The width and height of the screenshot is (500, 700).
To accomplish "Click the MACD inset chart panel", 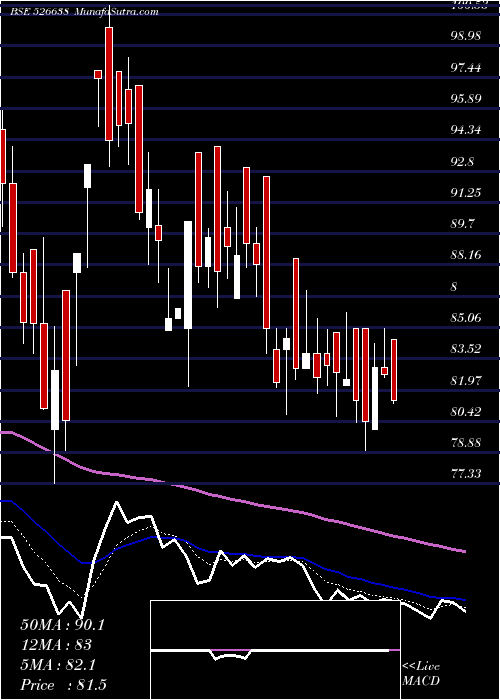I will coord(275,650).
